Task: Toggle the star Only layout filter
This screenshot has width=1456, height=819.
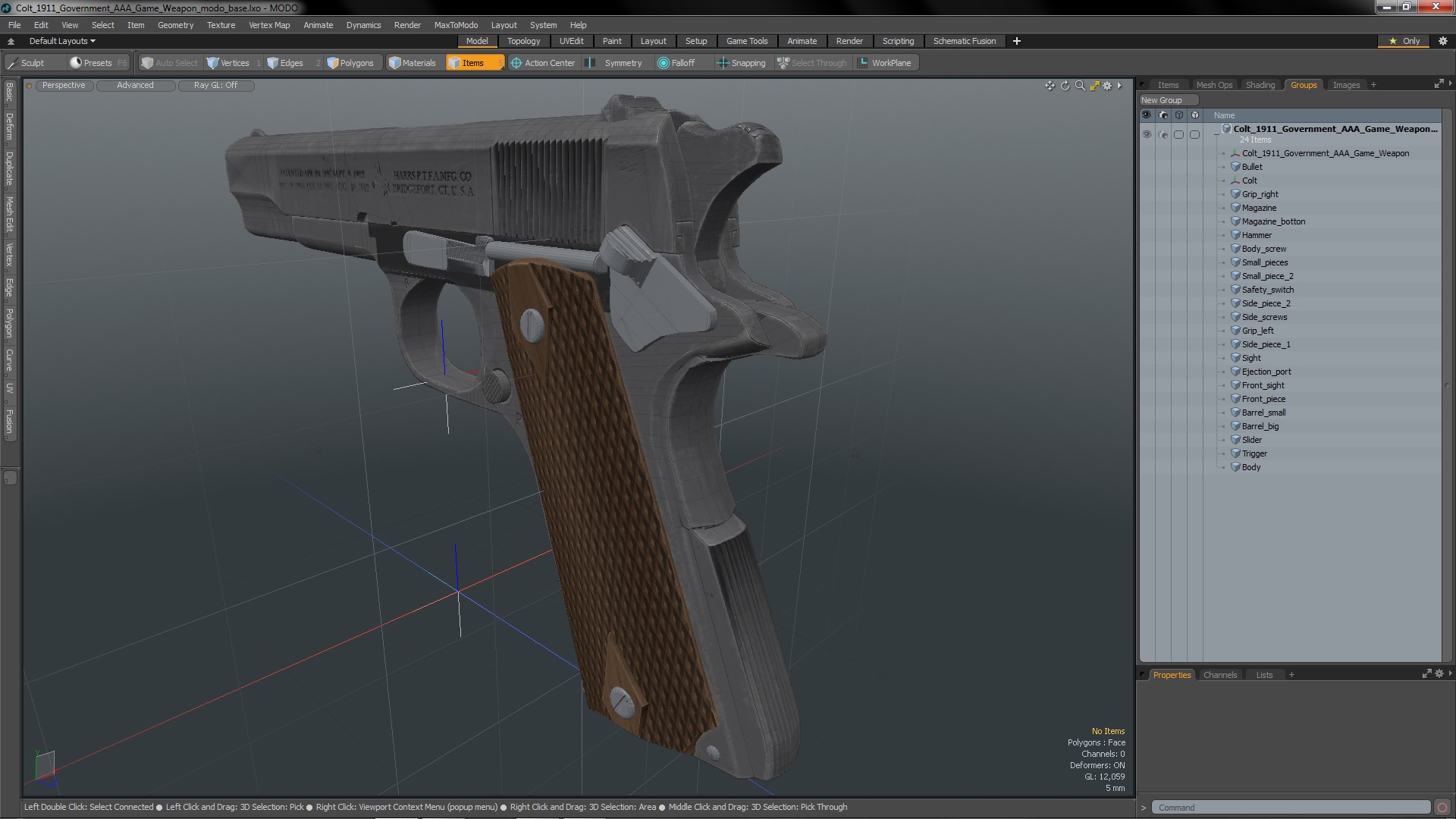Action: pos(1404,41)
